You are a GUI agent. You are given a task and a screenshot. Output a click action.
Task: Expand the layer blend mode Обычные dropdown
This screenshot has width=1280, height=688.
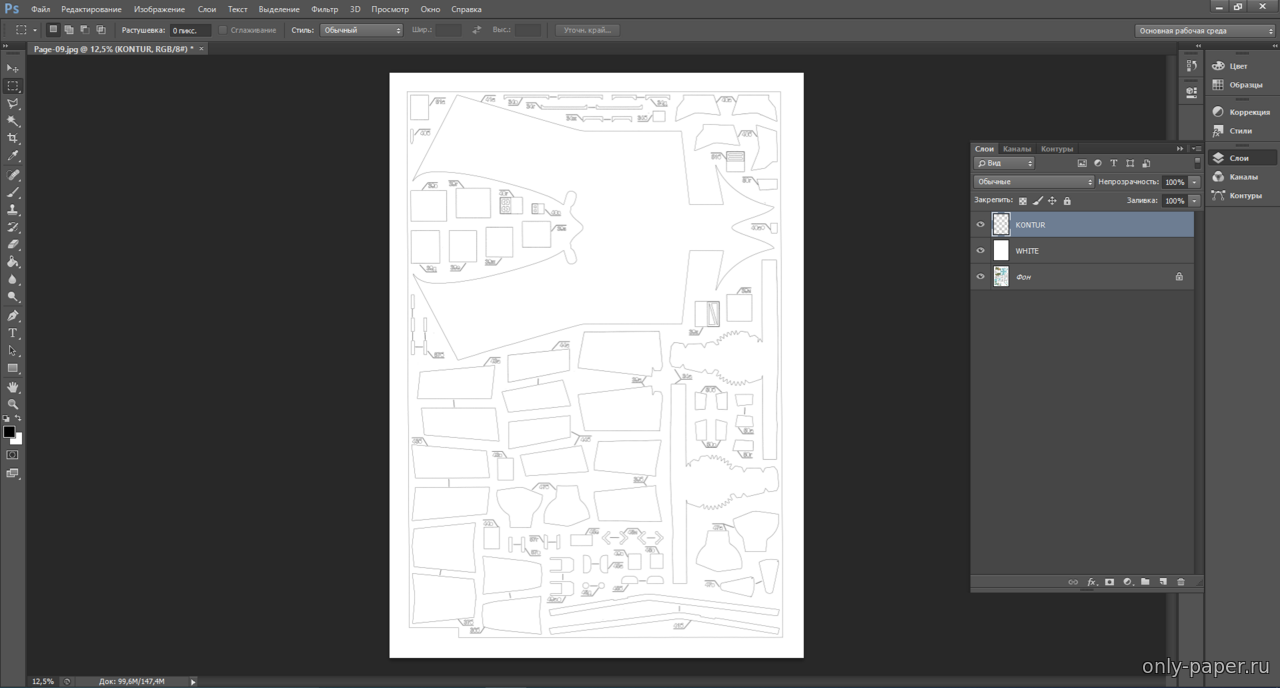click(1034, 182)
